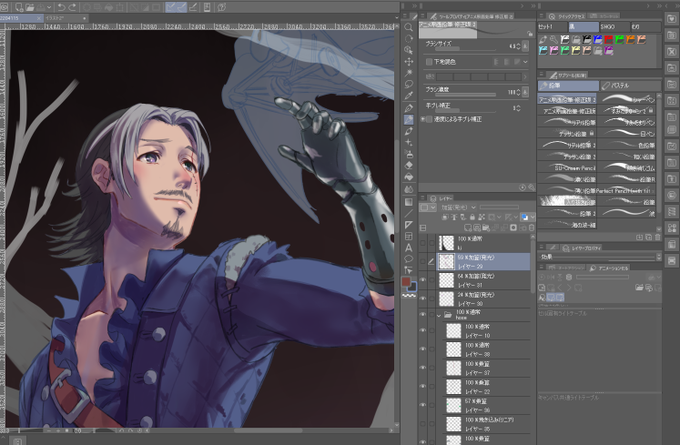Select the Zoom magnifier tool
Image resolution: width=680 pixels, height=445 pixels.
pos(408,27)
